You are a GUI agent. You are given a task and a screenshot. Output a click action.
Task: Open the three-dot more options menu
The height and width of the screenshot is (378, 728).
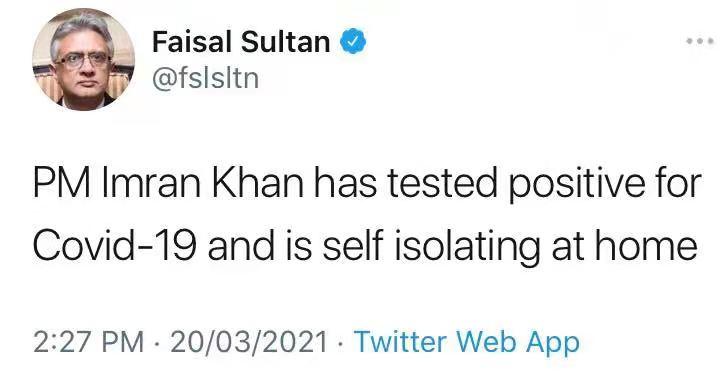[700, 41]
